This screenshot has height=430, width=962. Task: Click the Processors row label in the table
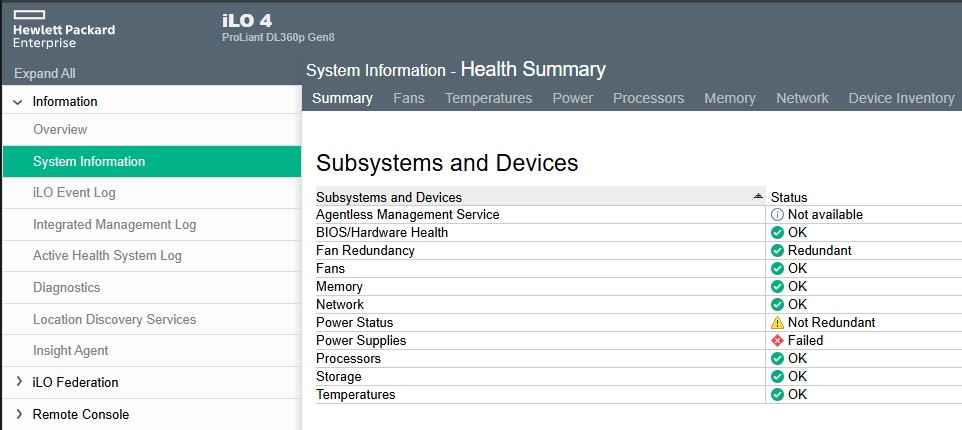click(348, 358)
